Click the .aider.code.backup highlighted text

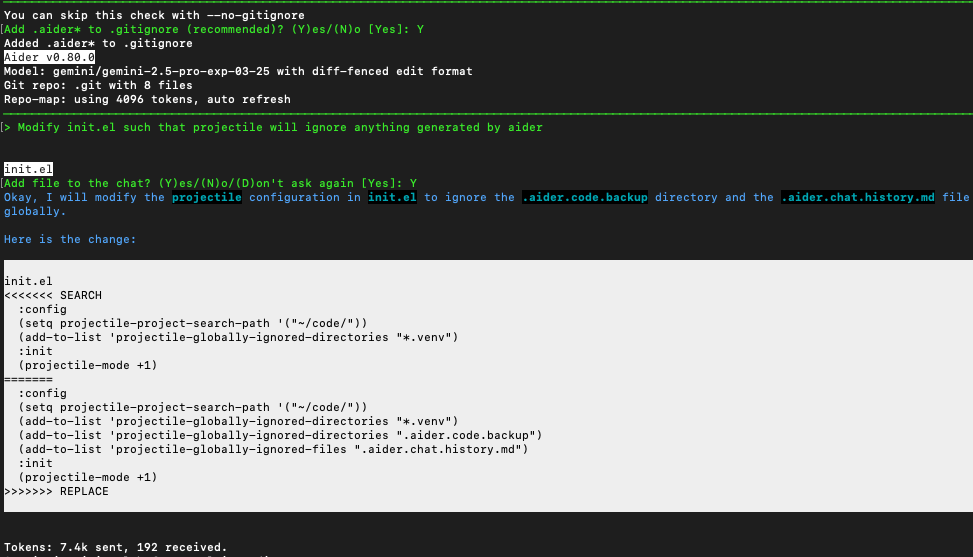coord(585,197)
